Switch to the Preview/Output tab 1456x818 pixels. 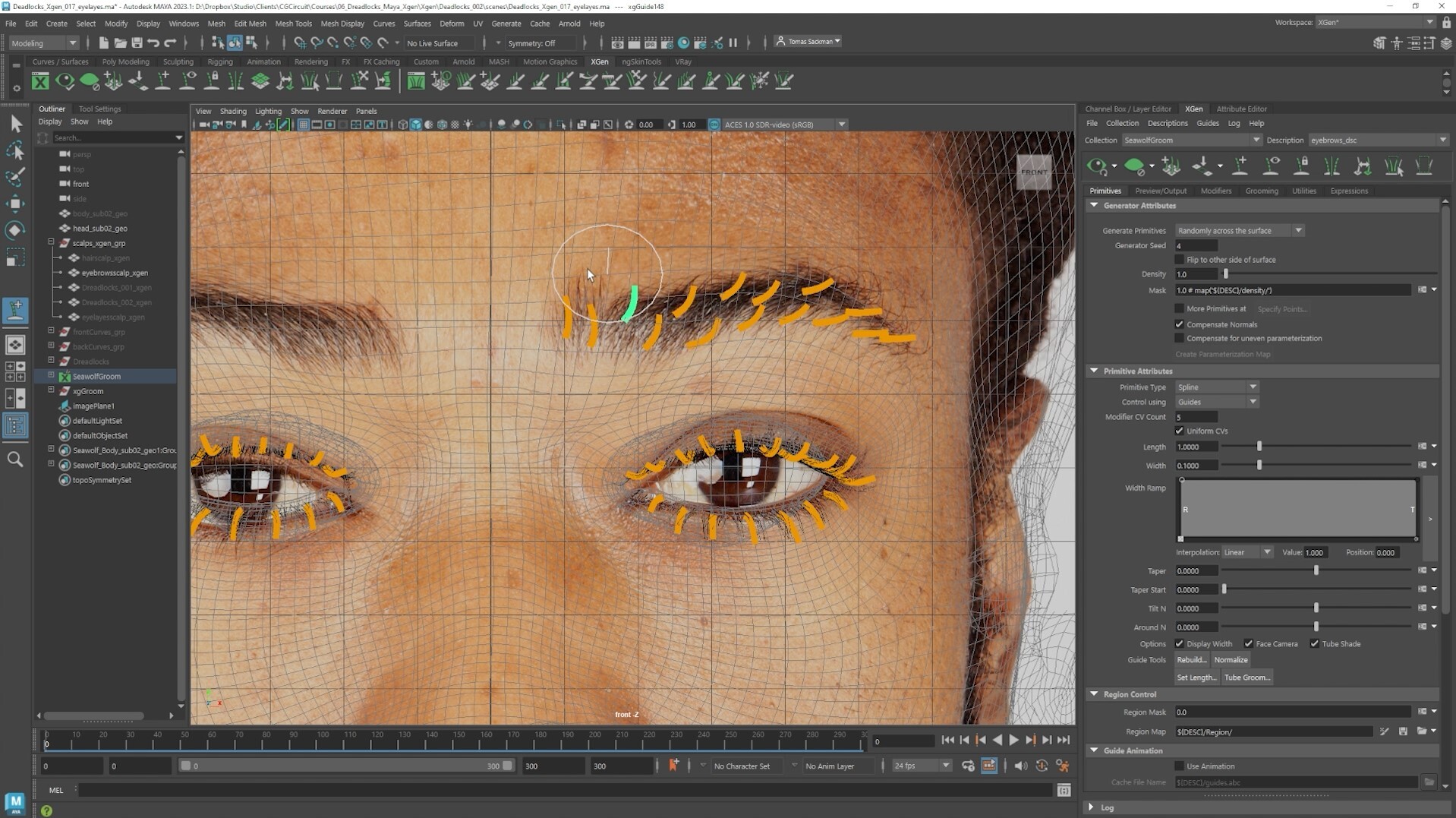click(1161, 191)
